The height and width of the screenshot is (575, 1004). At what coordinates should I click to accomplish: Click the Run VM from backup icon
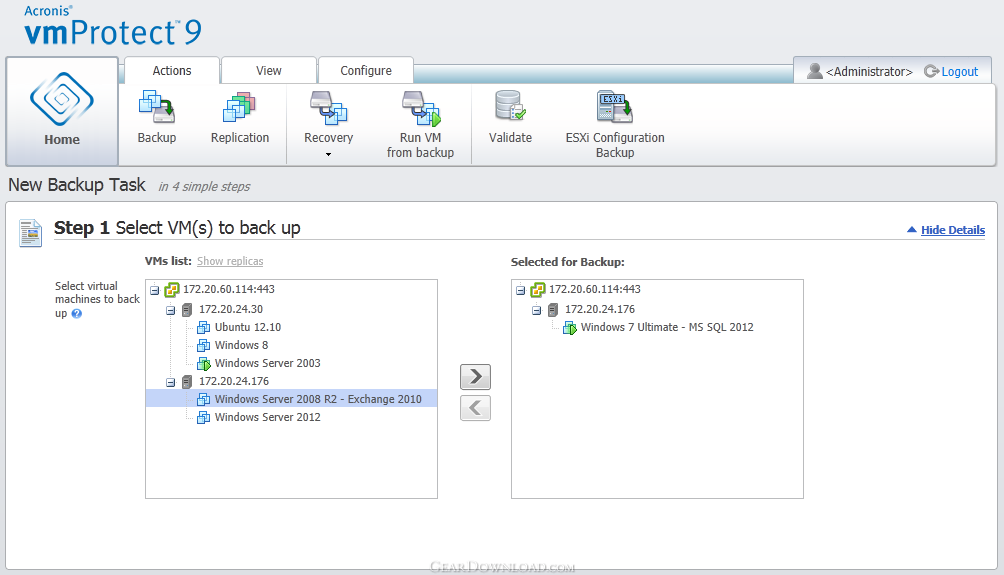click(421, 108)
